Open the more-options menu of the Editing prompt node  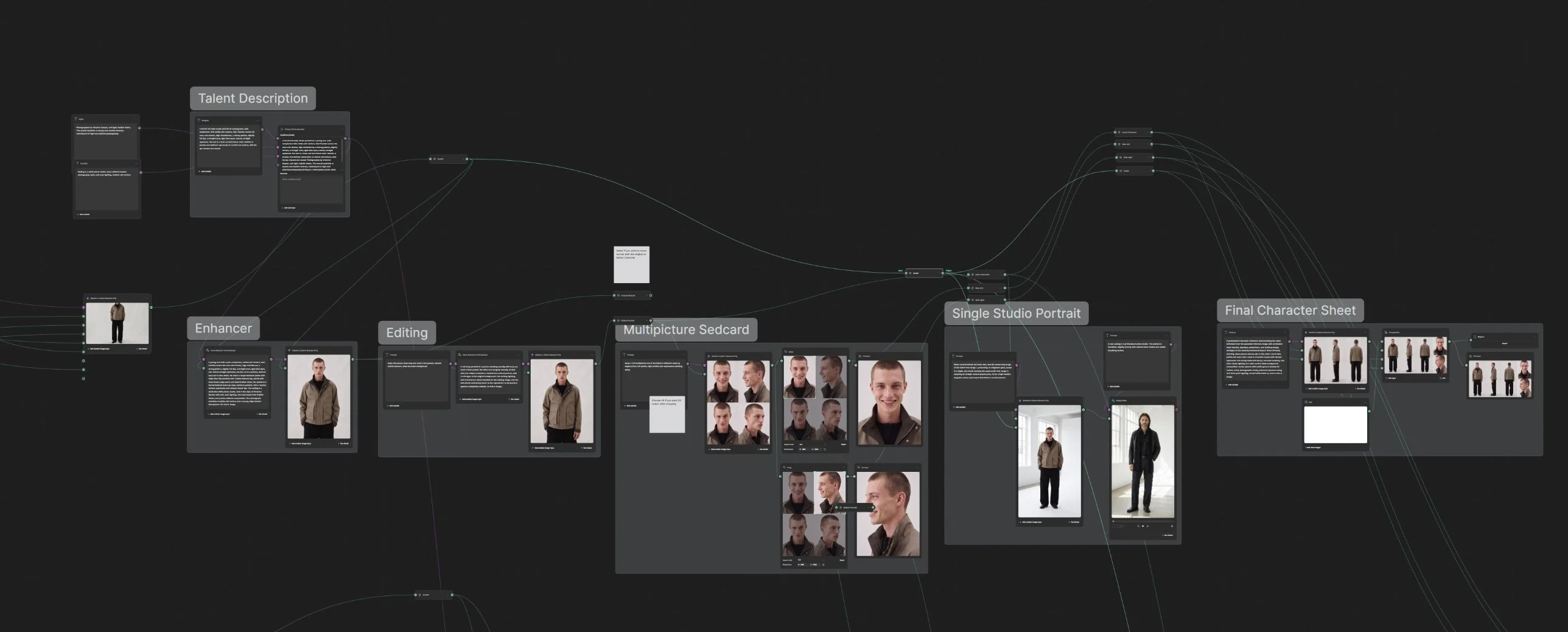point(446,354)
